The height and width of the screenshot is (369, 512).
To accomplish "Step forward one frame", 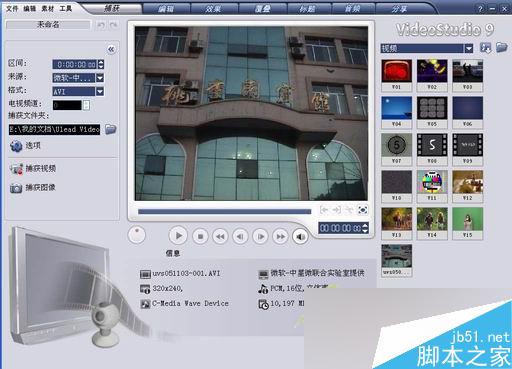I will tap(260, 237).
